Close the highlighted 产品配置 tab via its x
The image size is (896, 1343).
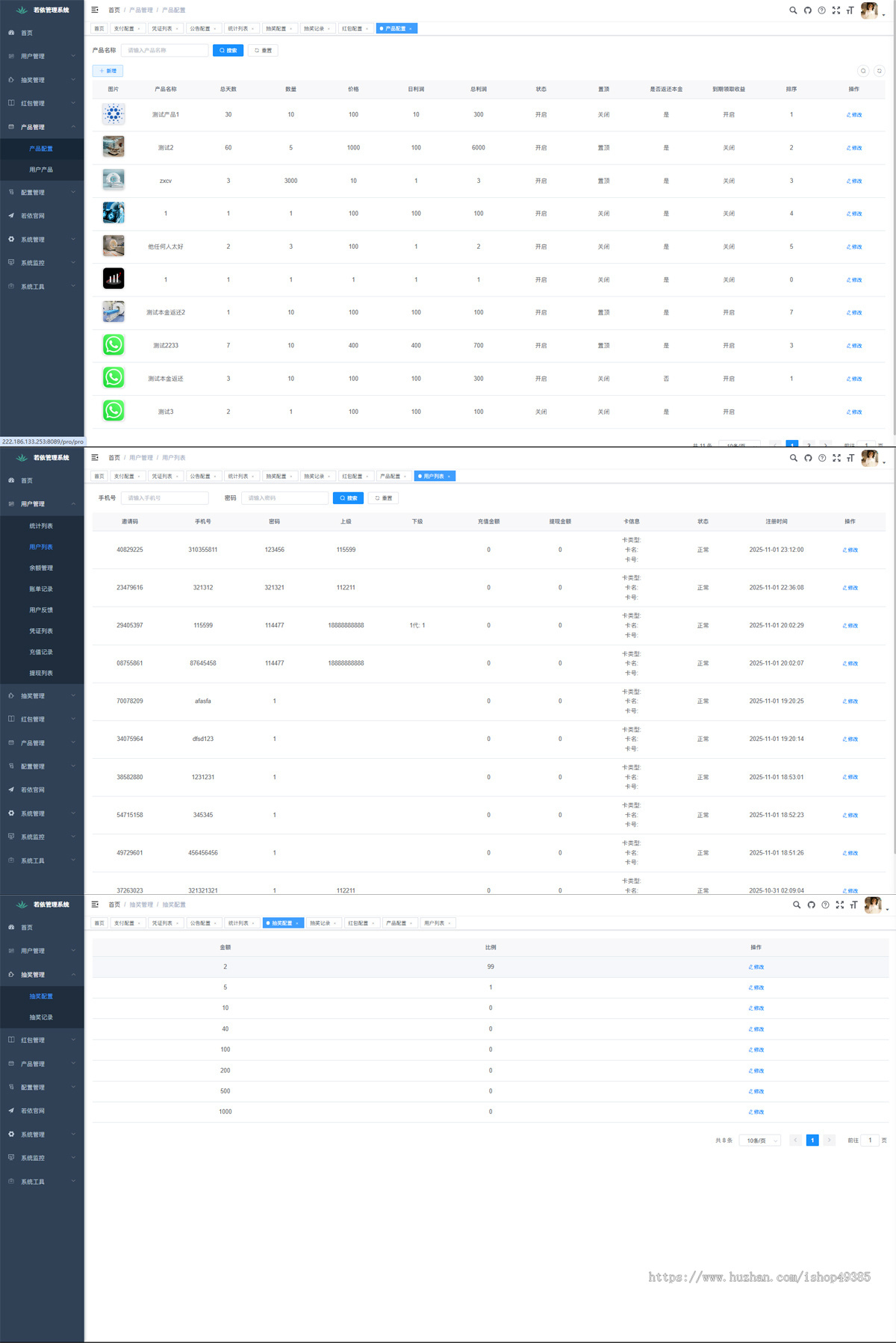[x=410, y=28]
